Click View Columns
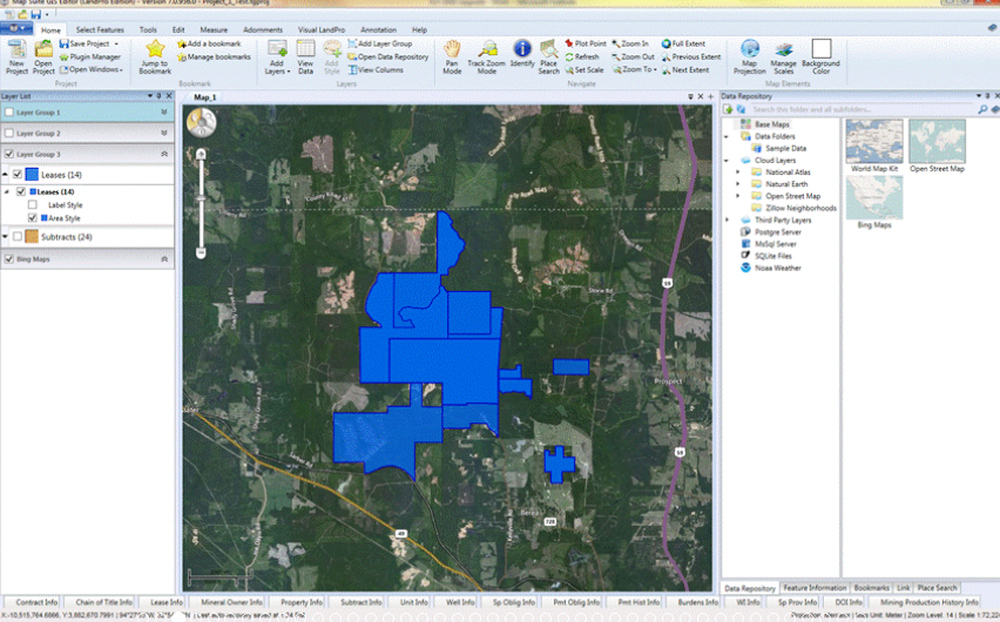The height and width of the screenshot is (622, 1000). point(376,70)
